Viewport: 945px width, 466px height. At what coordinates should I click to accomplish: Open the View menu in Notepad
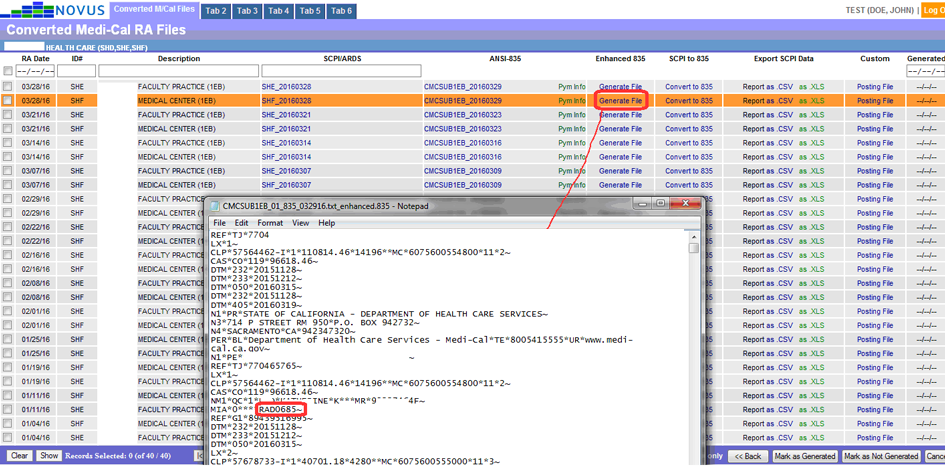(301, 223)
